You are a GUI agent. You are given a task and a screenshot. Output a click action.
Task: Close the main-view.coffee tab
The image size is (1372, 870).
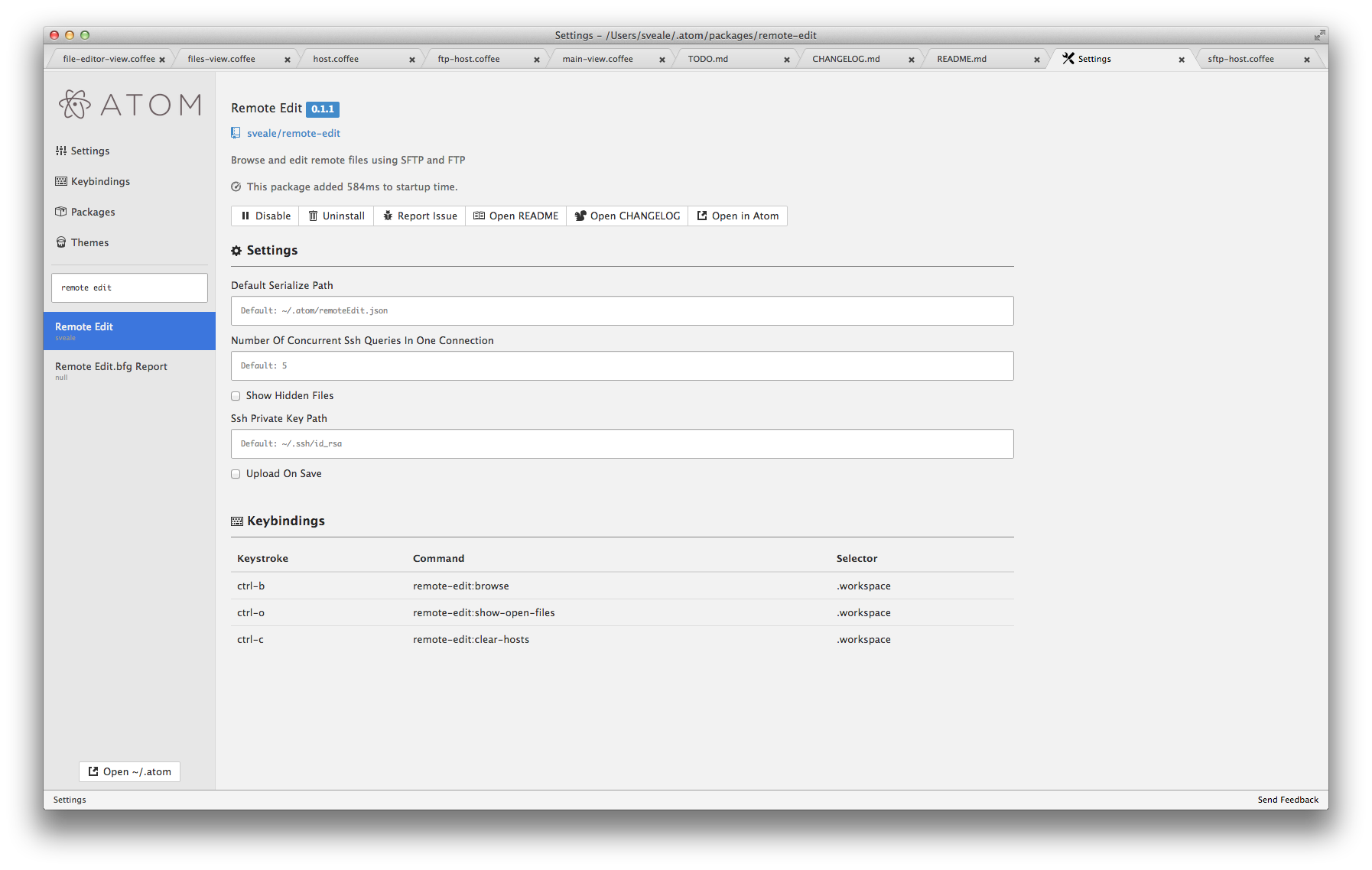[x=662, y=60]
